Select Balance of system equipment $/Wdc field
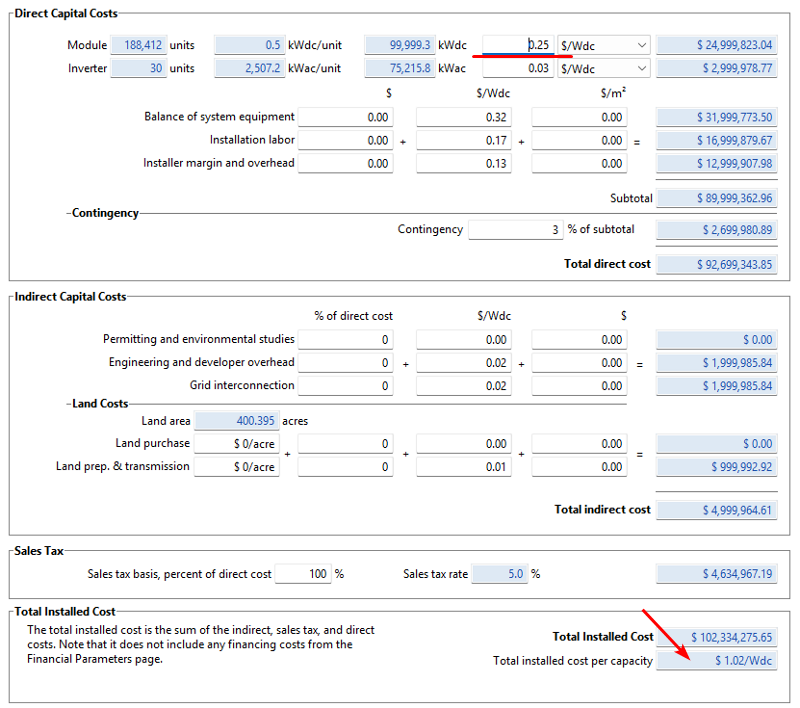 tap(463, 117)
